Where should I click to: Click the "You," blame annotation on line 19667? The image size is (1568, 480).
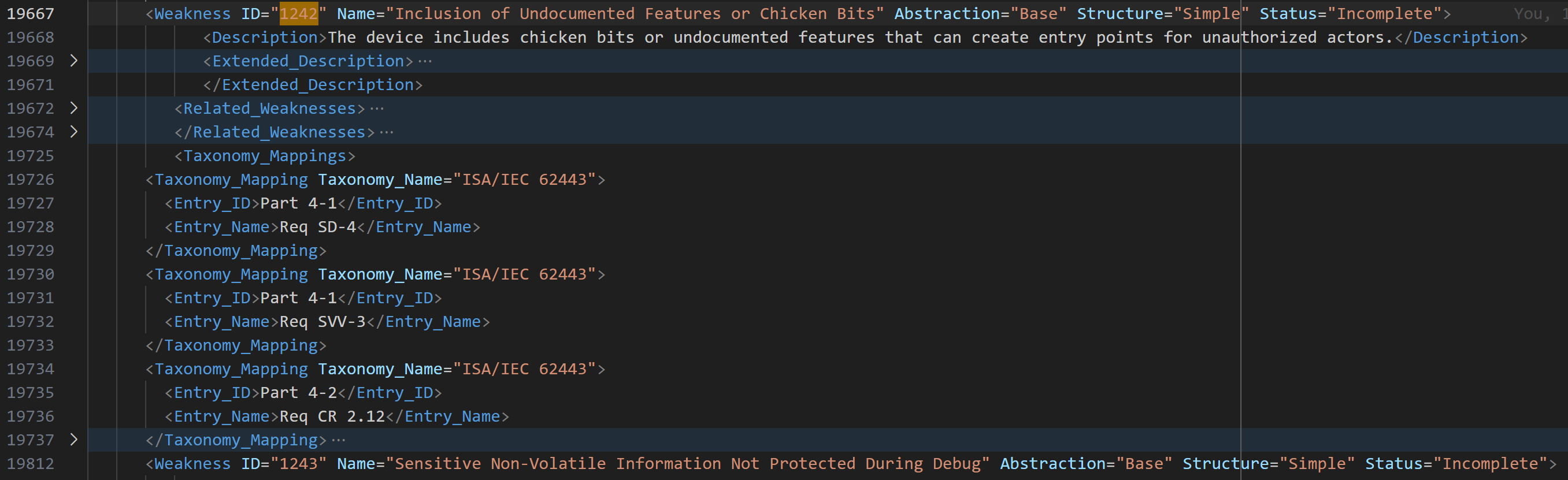tap(1531, 13)
